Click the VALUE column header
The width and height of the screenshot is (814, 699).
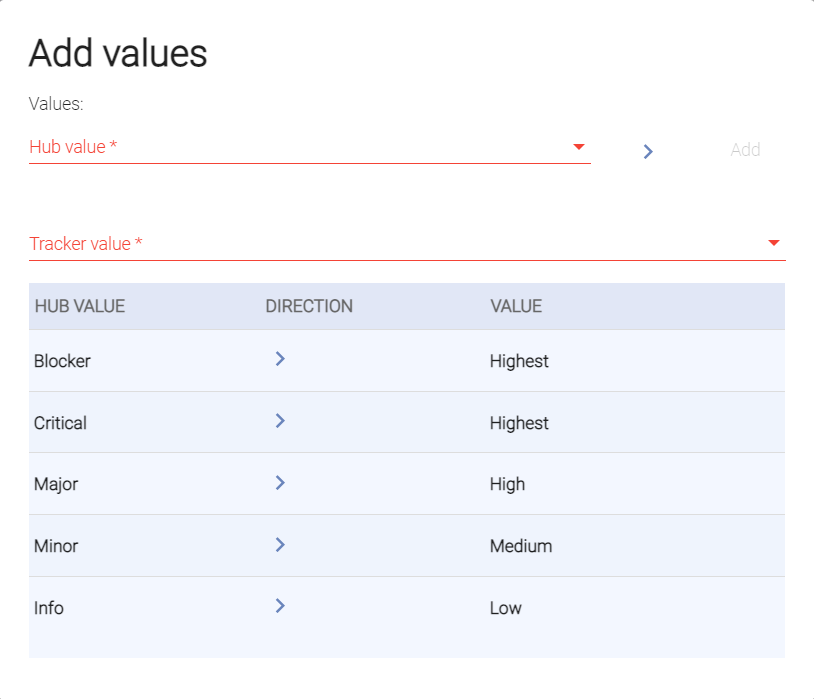pyautogui.click(x=516, y=306)
